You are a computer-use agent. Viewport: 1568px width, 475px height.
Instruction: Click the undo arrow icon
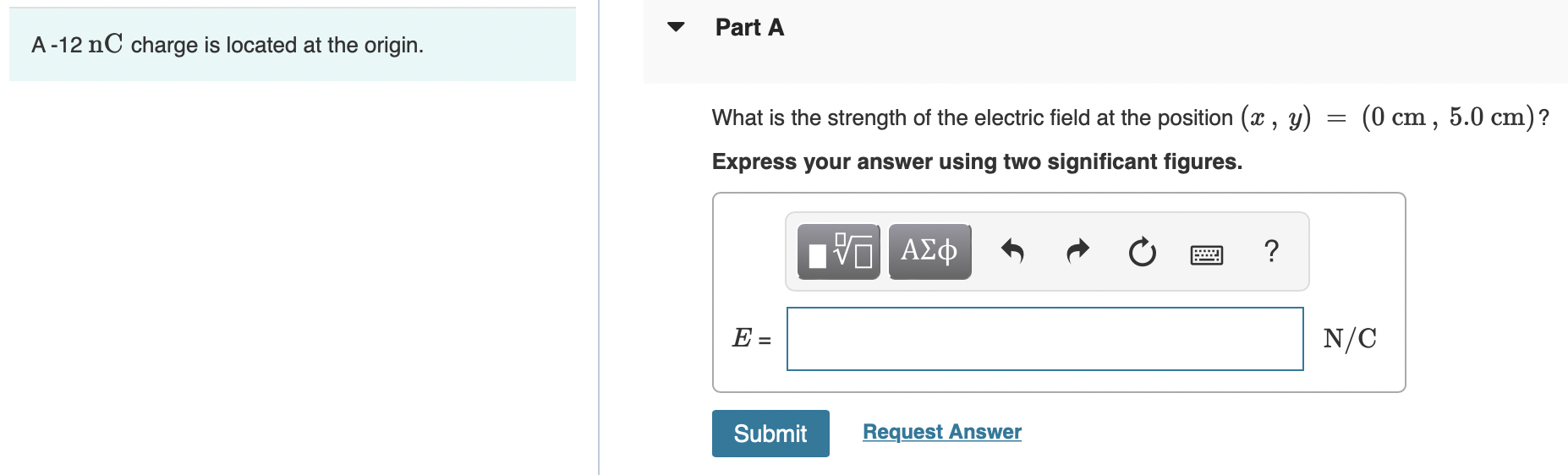[x=1012, y=252]
